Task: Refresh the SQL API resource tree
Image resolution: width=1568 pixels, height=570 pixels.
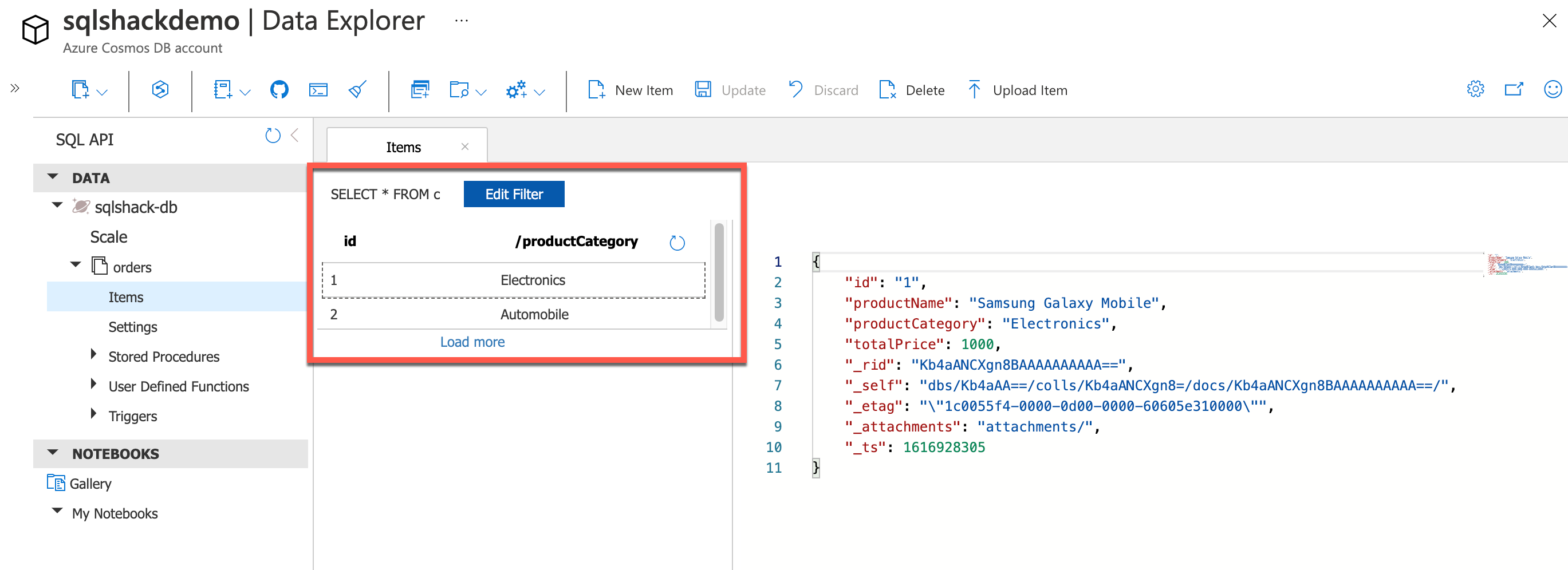Action: pos(273,136)
